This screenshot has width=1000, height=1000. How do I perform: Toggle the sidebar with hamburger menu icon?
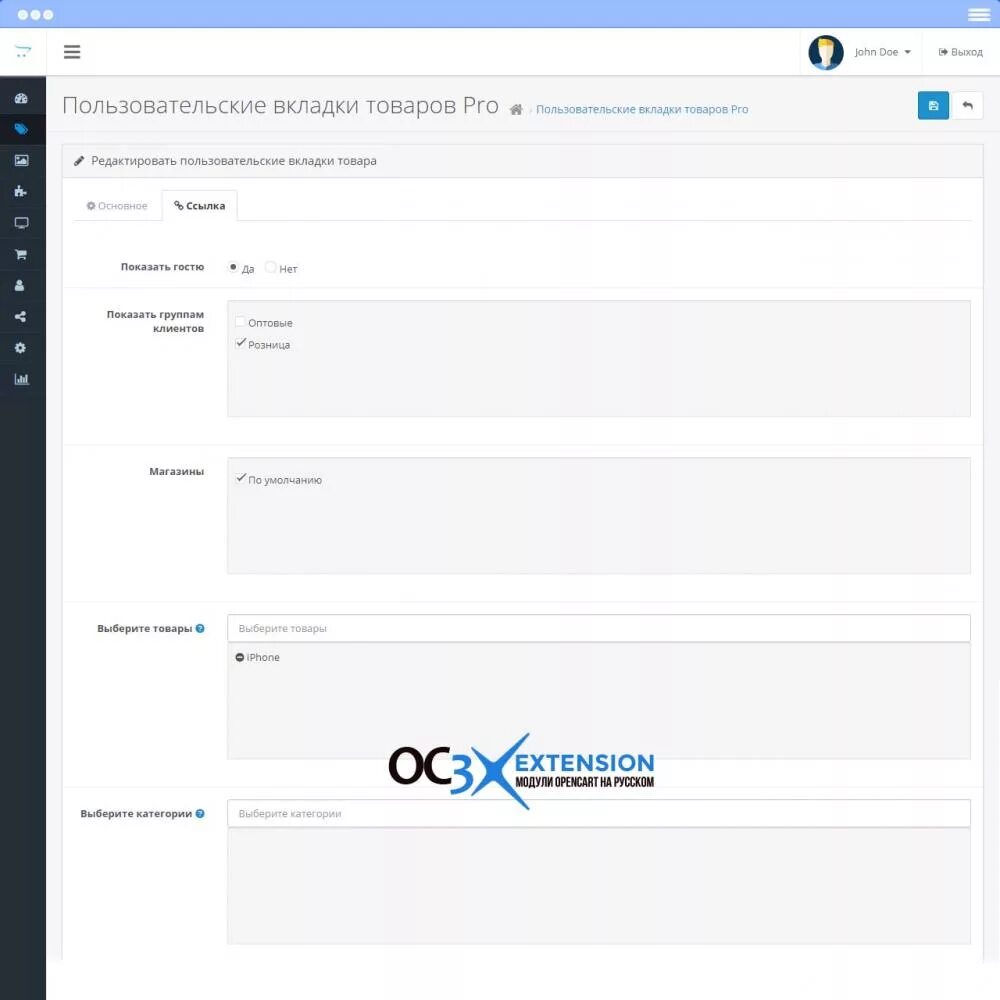(x=72, y=52)
